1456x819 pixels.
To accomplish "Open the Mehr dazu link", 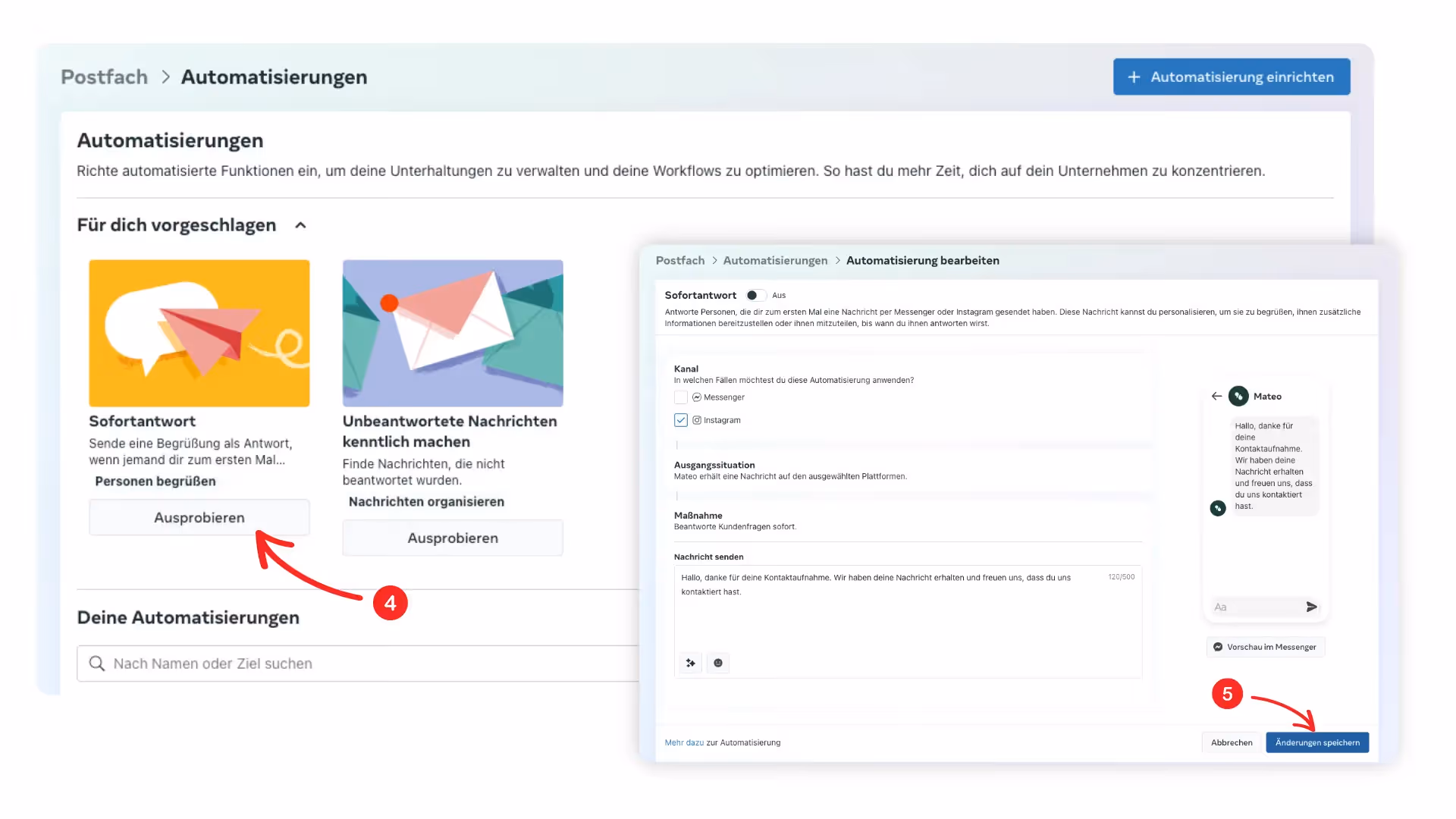I will pyautogui.click(x=683, y=742).
